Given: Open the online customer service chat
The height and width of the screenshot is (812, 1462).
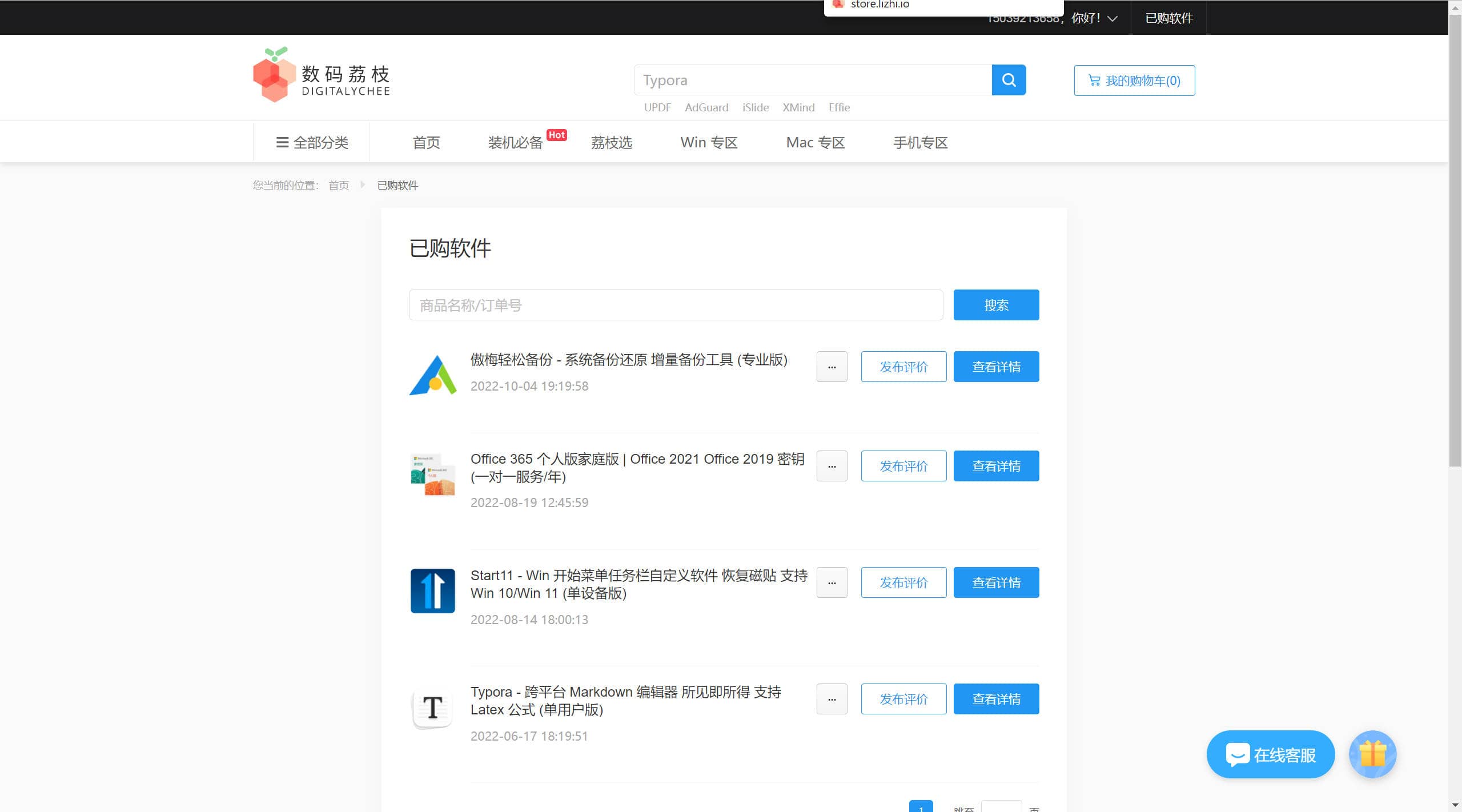Looking at the screenshot, I should (x=1270, y=754).
